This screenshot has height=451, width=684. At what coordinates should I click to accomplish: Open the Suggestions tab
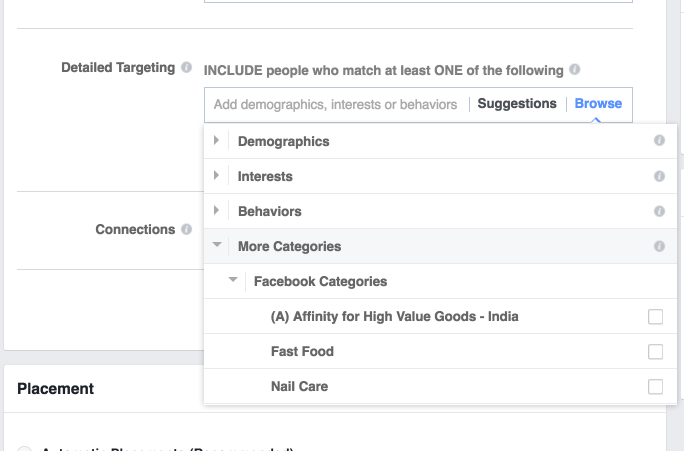517,104
